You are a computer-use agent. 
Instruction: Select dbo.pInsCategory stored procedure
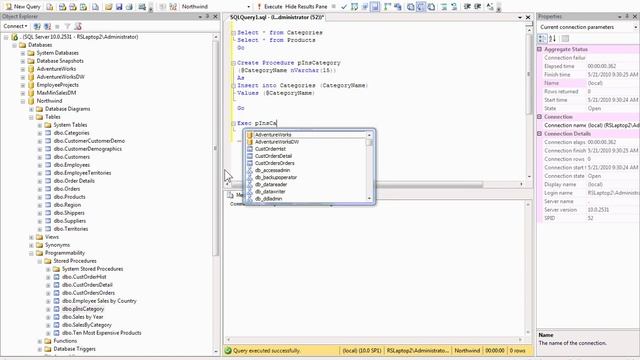83,309
